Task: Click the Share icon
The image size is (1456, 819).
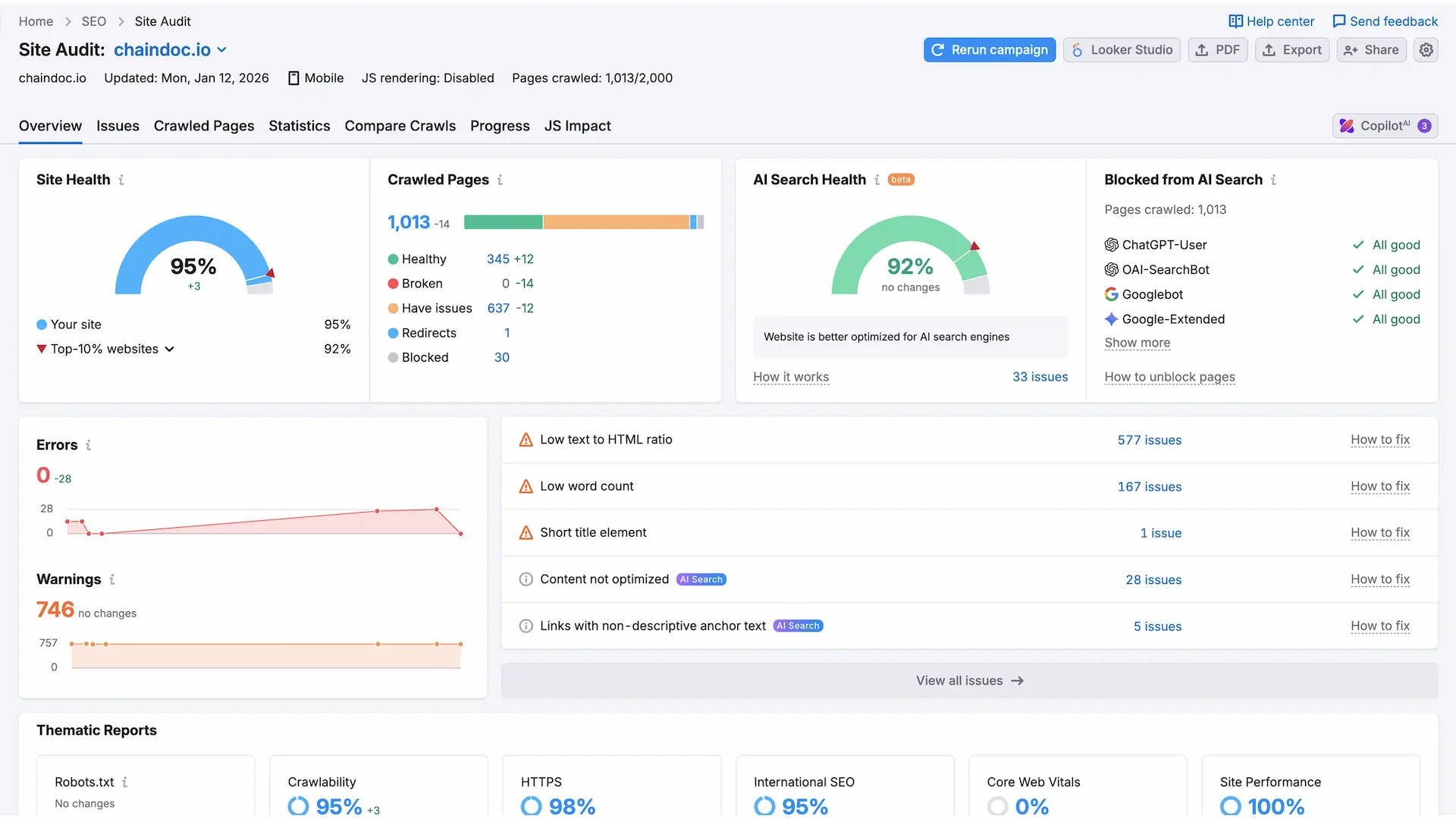Action: [1351, 49]
